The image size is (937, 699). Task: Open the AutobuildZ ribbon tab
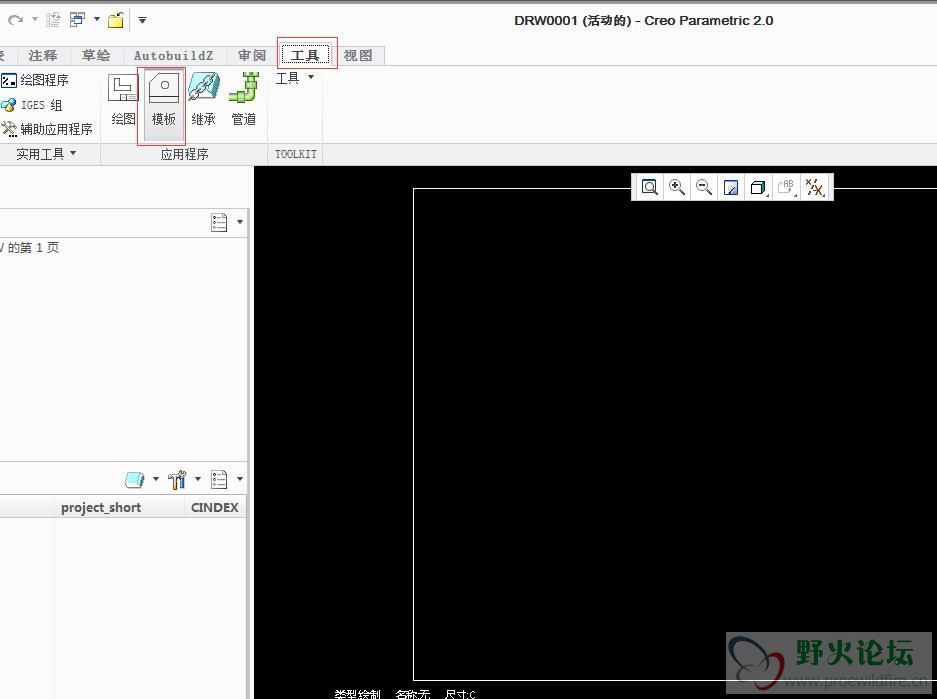173,56
